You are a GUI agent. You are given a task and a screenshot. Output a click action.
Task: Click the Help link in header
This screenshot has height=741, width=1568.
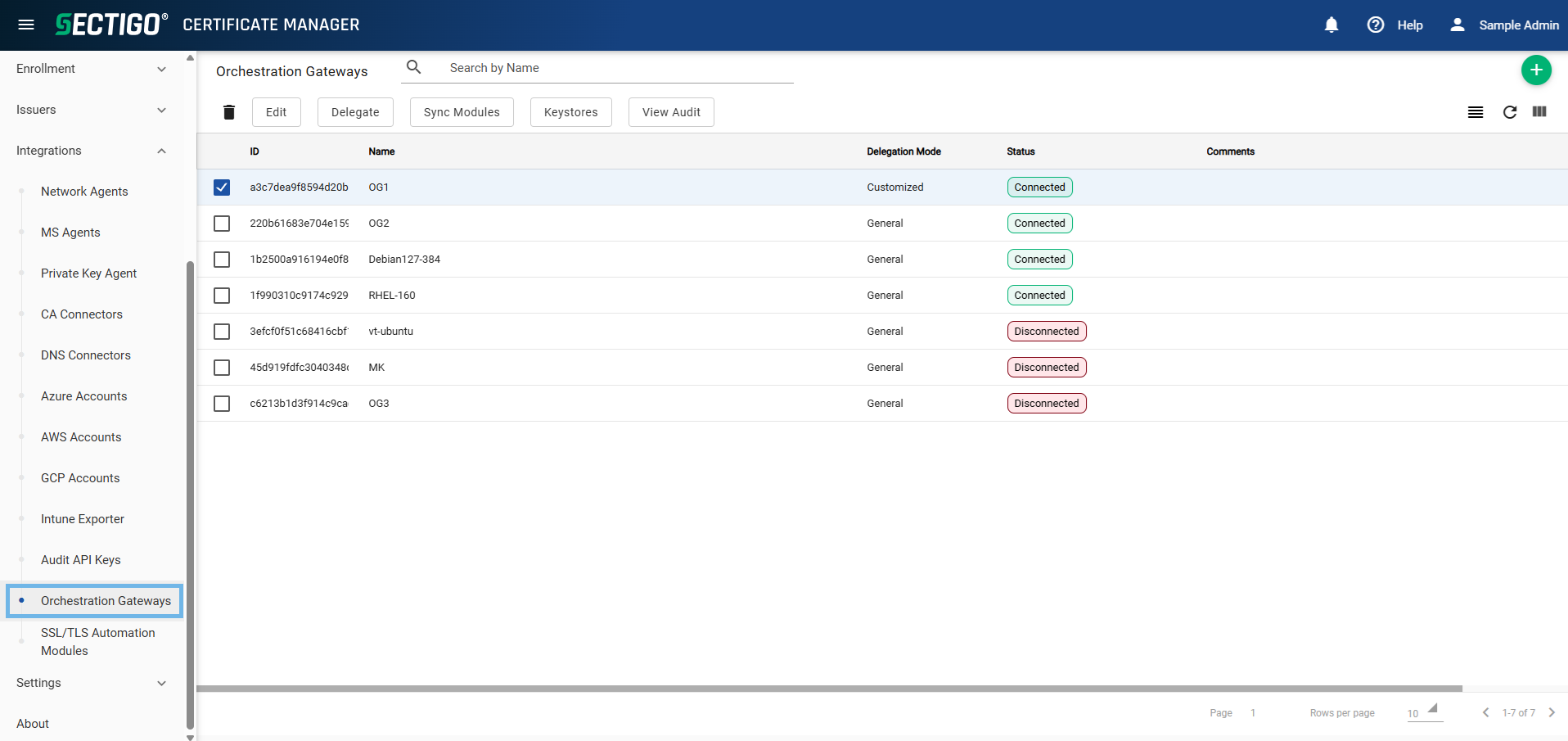point(1409,25)
